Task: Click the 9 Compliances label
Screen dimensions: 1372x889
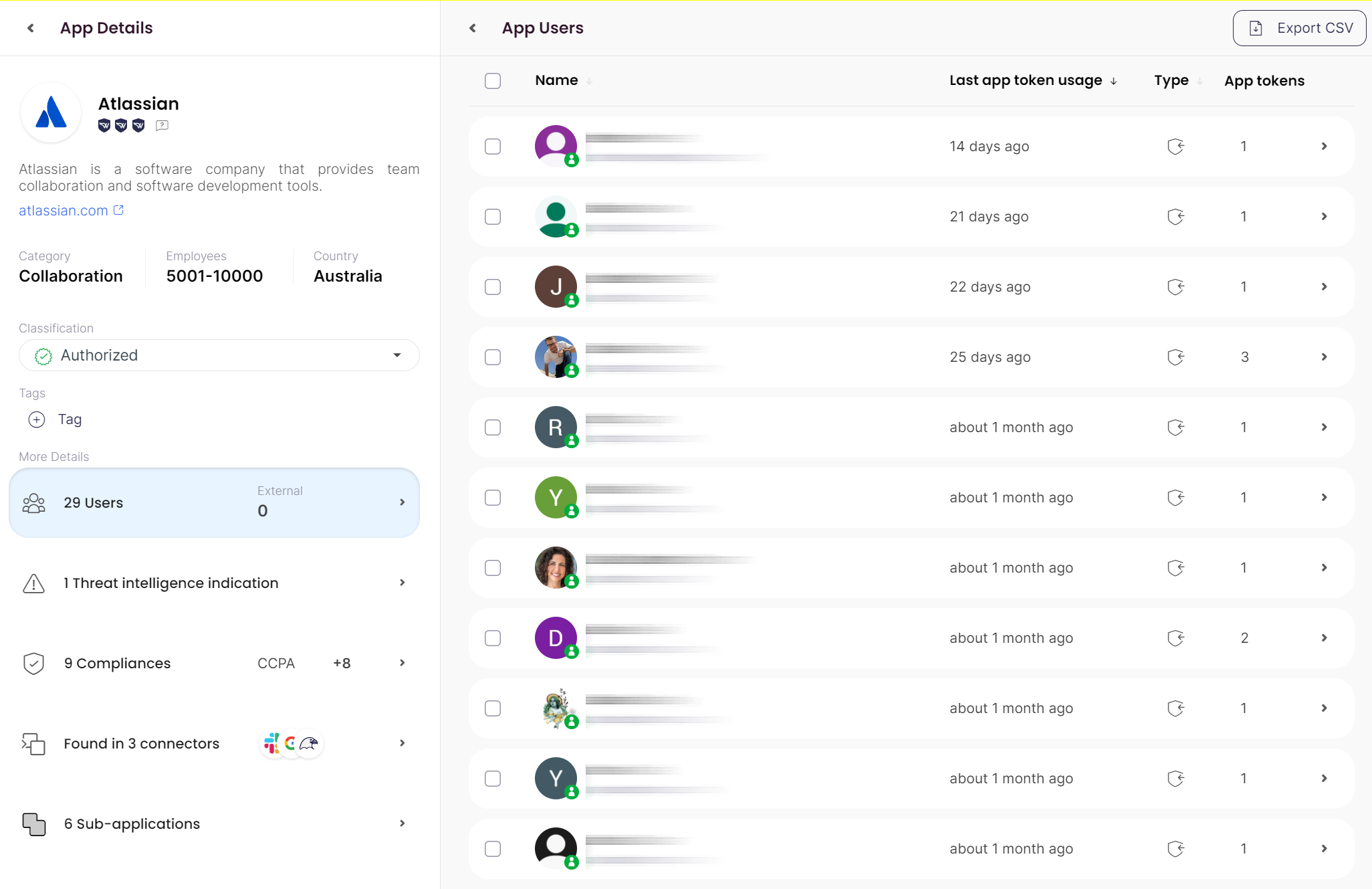Action: (117, 664)
